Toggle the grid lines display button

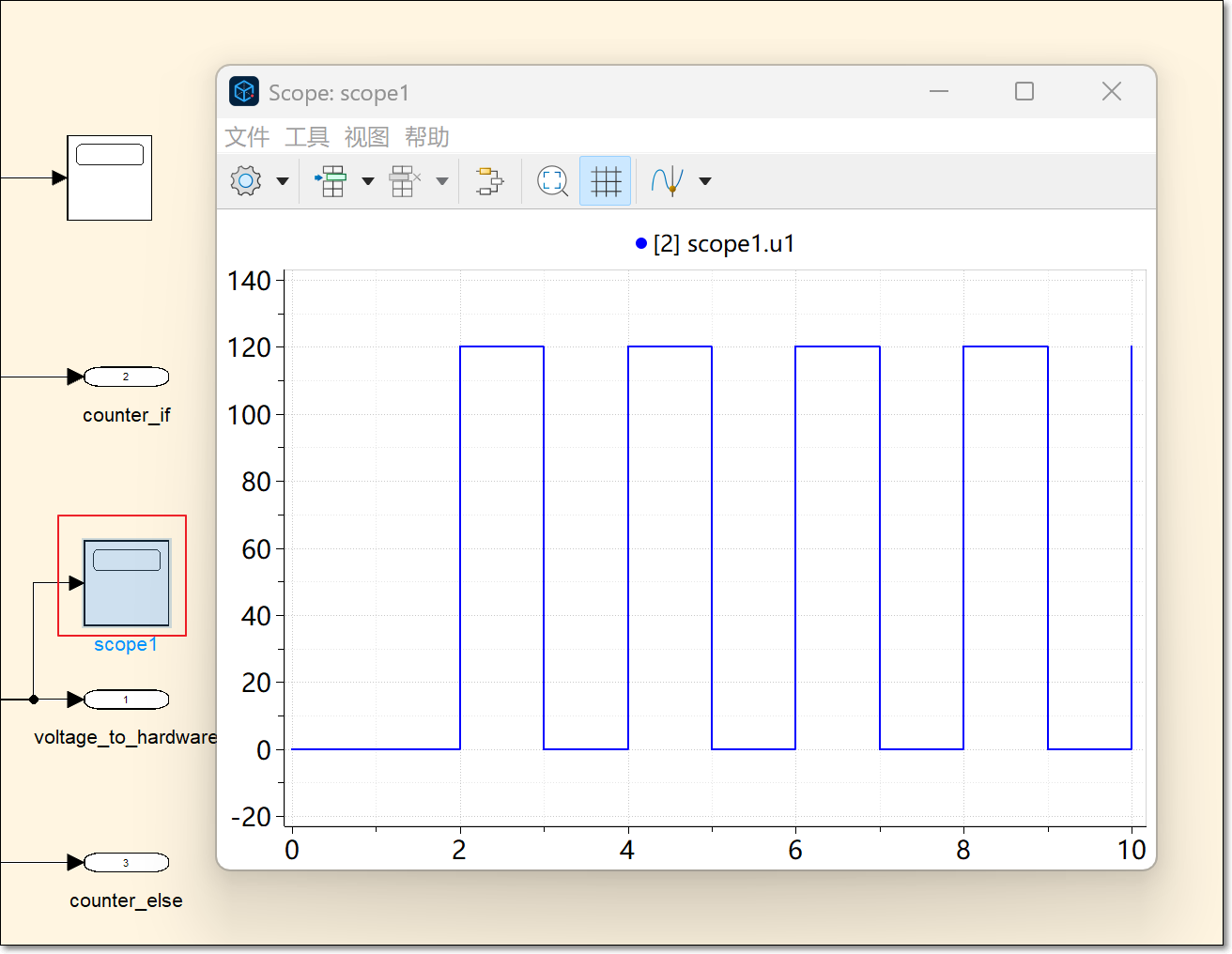coord(606,180)
